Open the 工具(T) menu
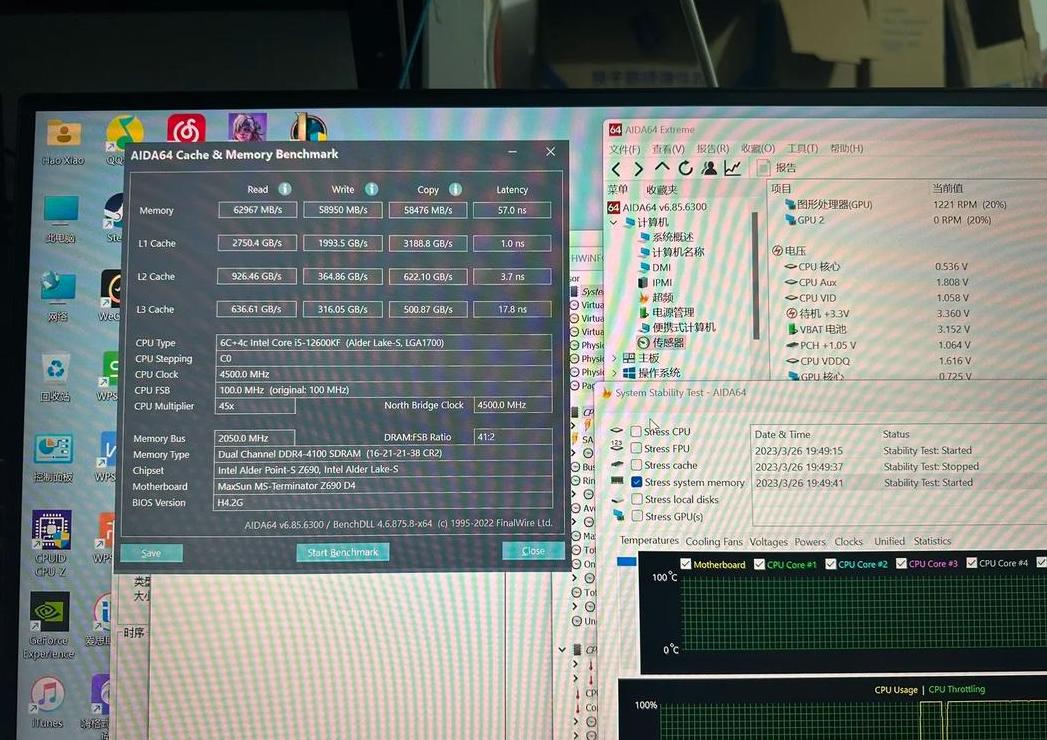 (802, 148)
